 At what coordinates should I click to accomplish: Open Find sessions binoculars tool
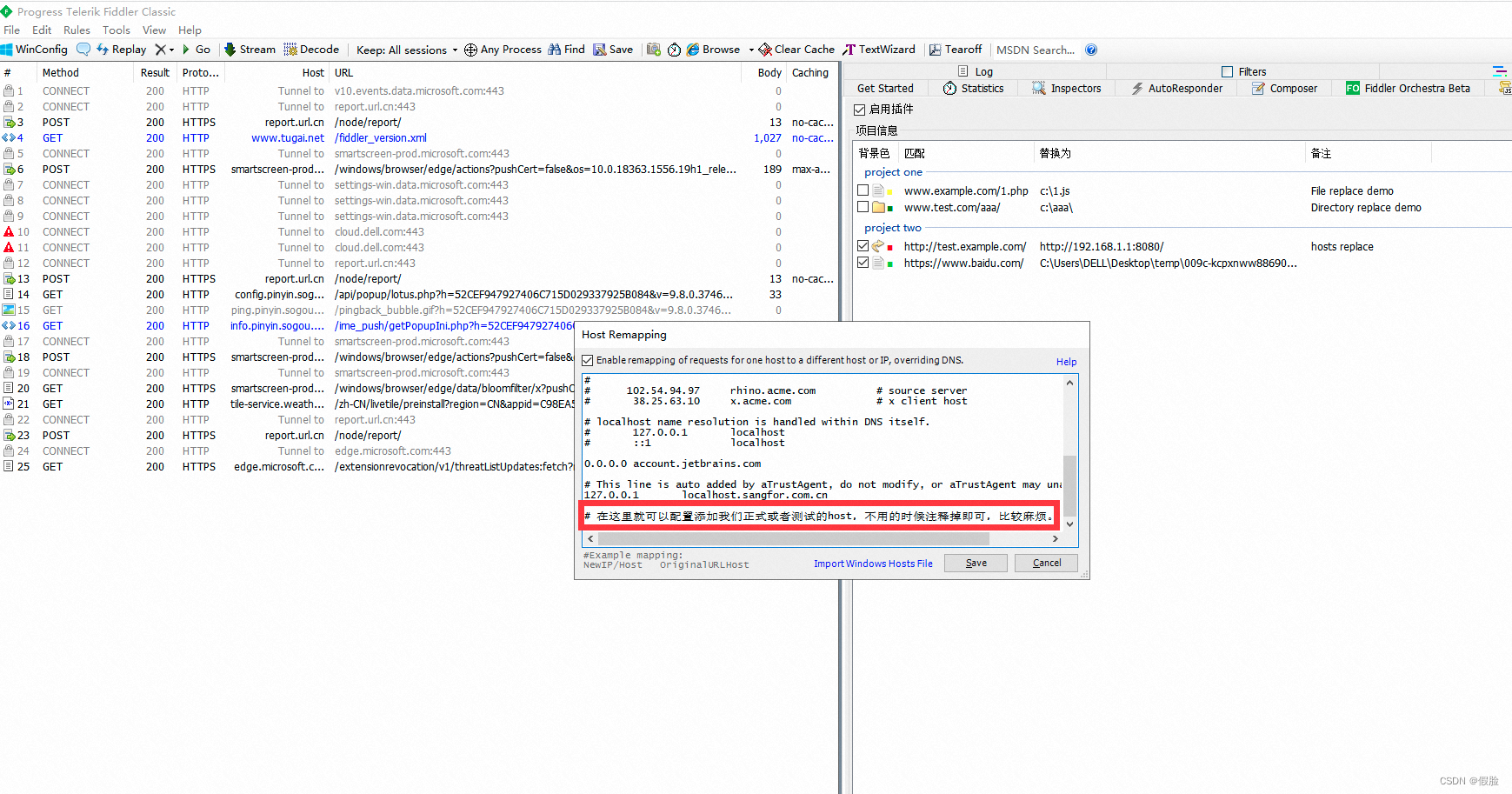pyautogui.click(x=566, y=50)
